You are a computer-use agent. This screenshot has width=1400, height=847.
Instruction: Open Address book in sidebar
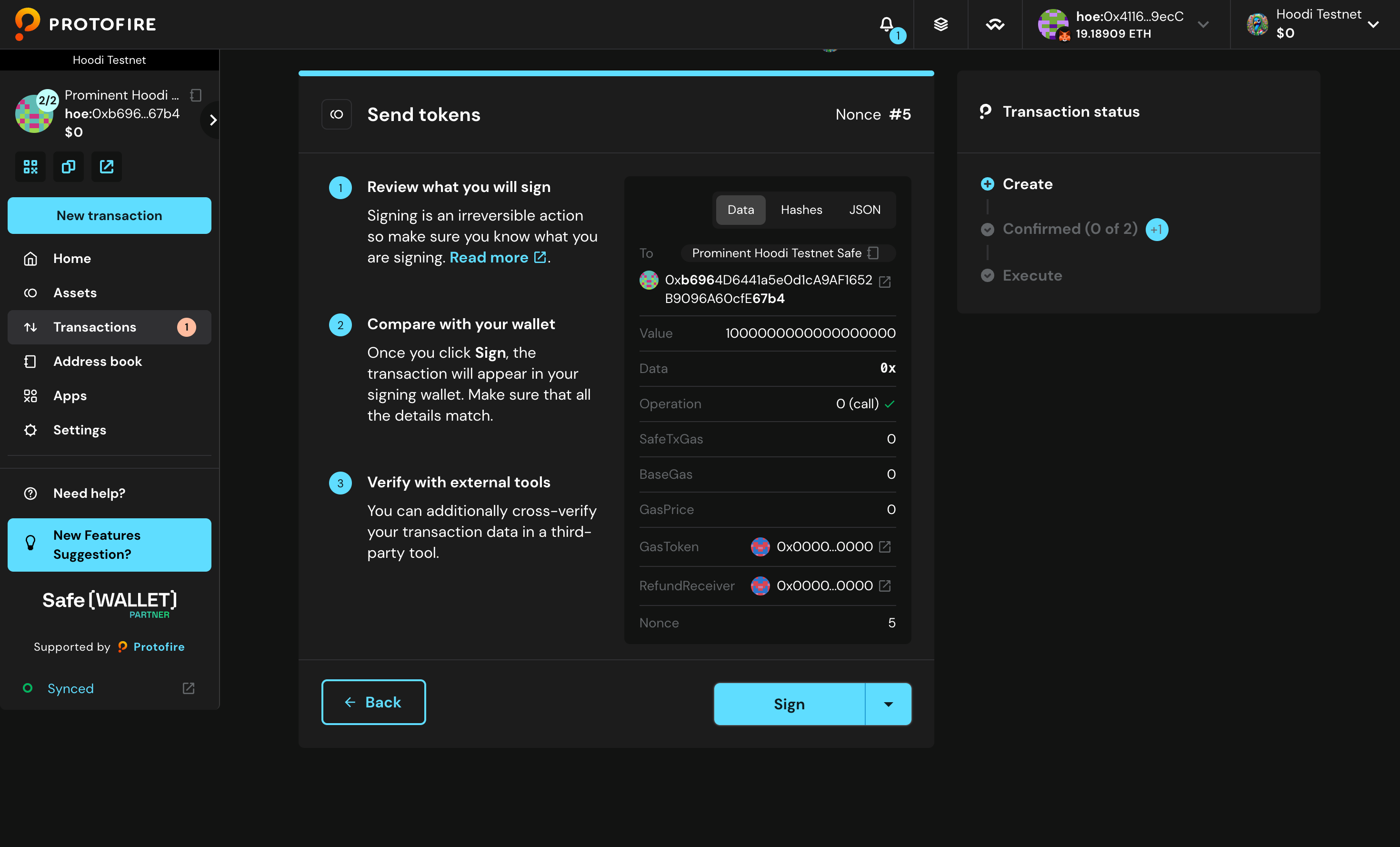97,361
